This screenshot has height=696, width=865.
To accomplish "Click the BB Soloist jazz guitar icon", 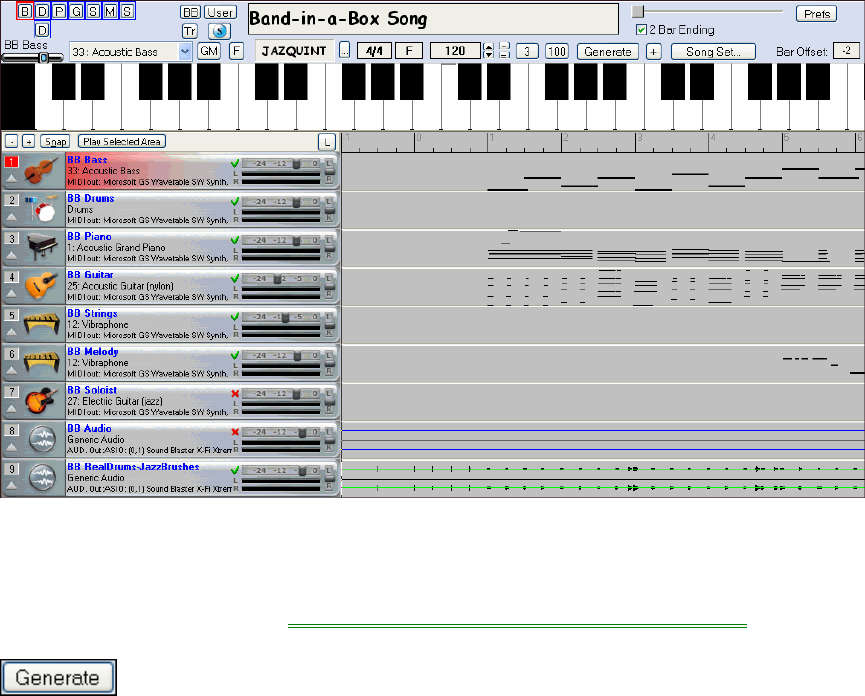I will [42, 401].
